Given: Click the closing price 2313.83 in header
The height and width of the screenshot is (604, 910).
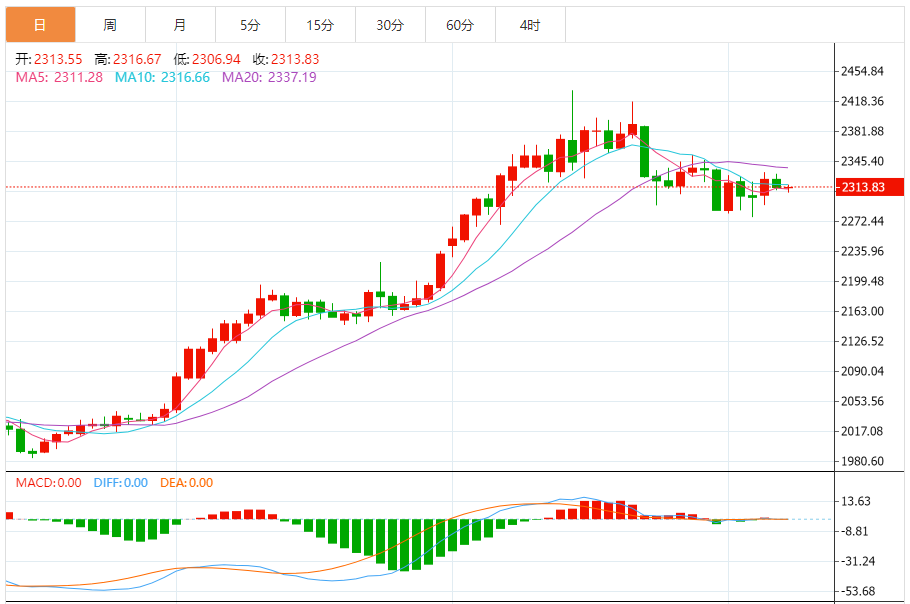Looking at the screenshot, I should 295,59.
